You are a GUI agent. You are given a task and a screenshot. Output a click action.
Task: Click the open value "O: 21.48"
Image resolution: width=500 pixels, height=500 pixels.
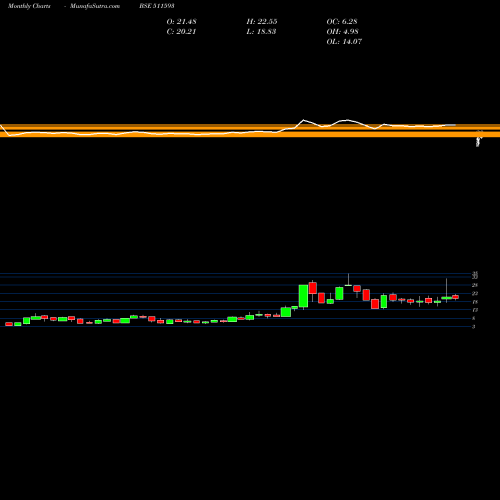coord(181,22)
